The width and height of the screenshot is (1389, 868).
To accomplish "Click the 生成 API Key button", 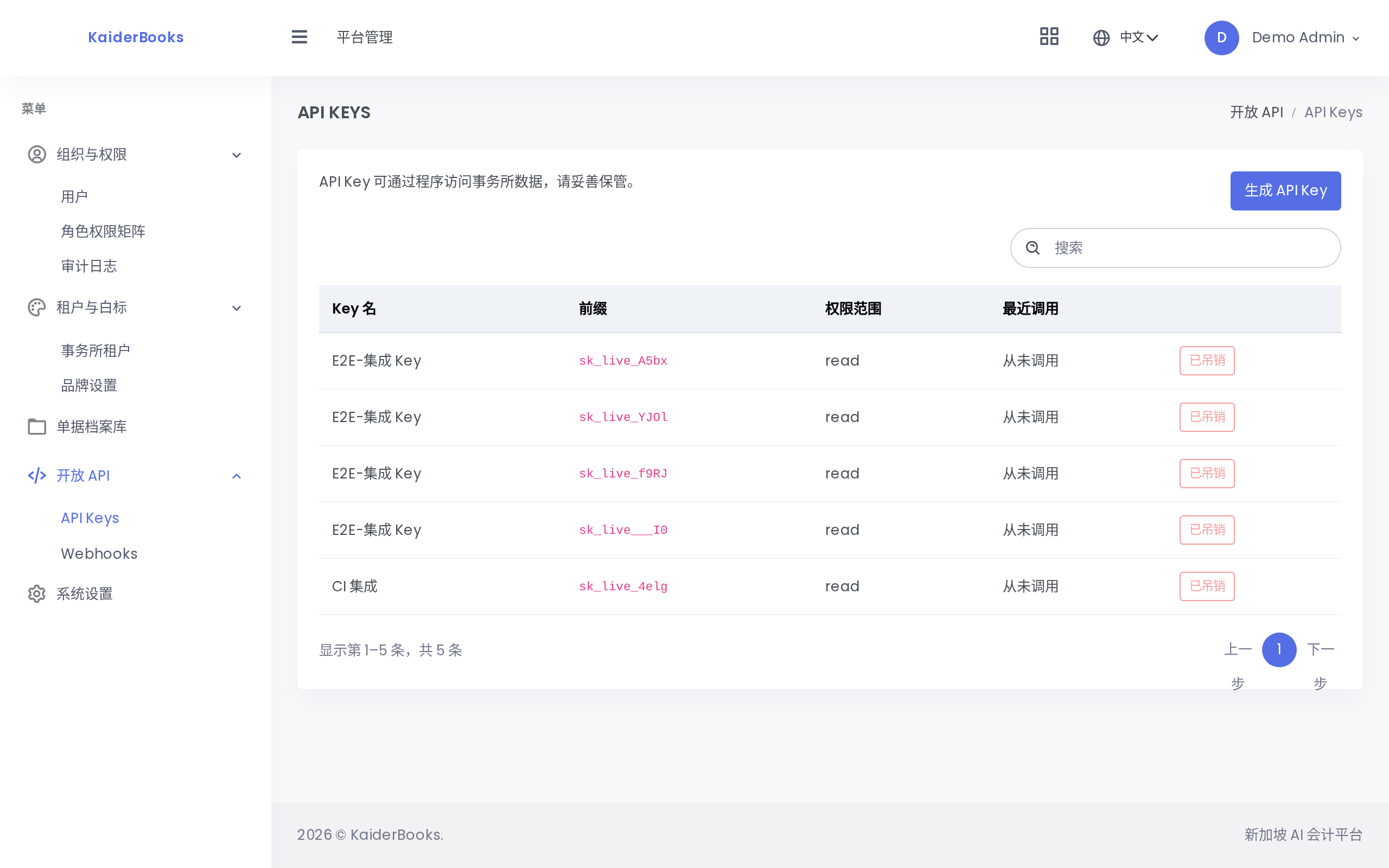I will pos(1286,190).
